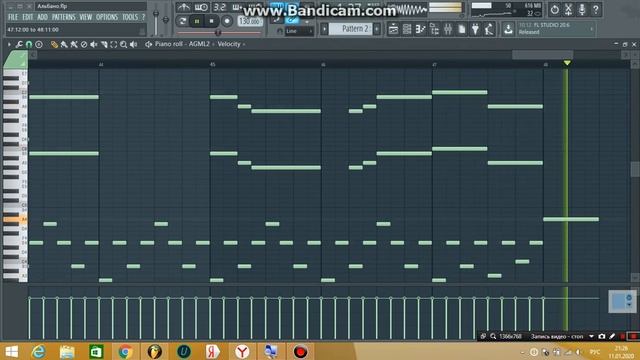Open the help question mark button
The height and width of the screenshot is (360, 640).
pos(596,9)
